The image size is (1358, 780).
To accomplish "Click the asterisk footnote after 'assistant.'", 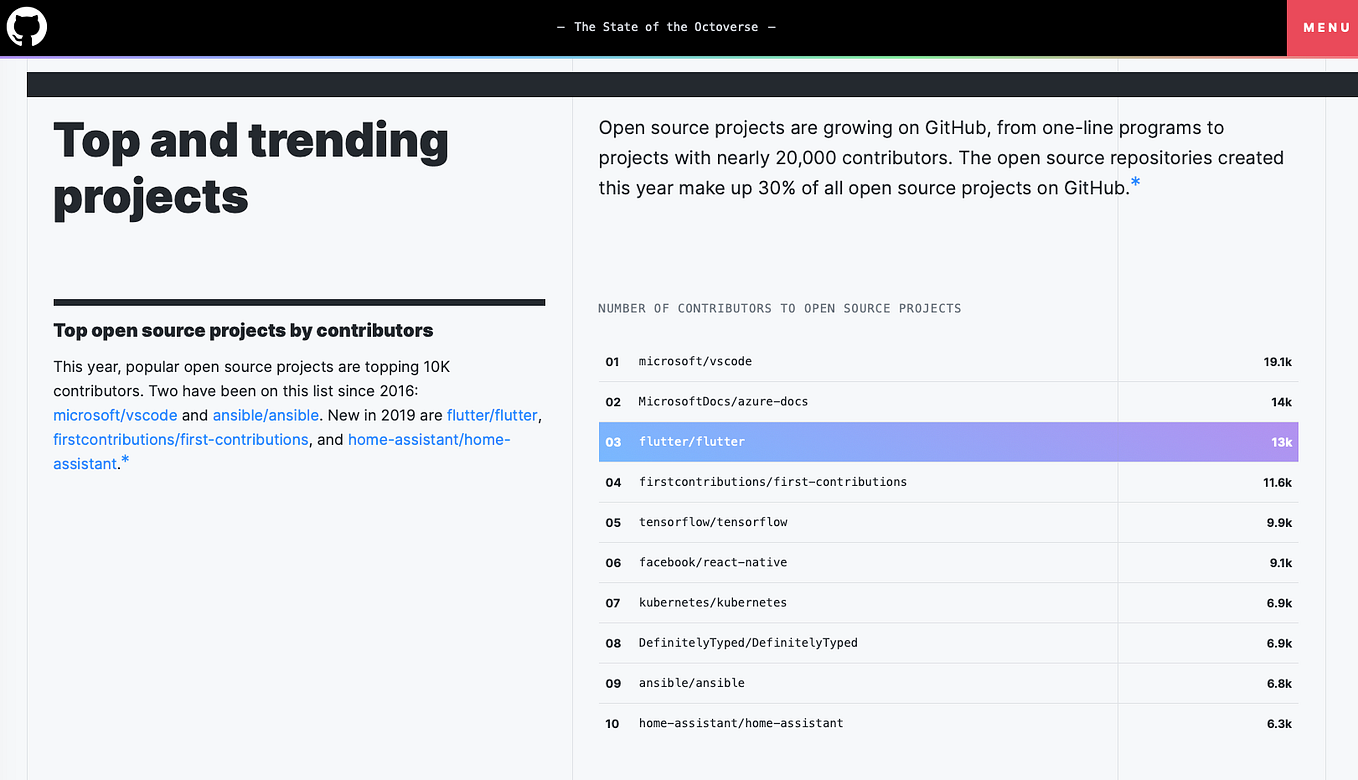I will point(125,461).
